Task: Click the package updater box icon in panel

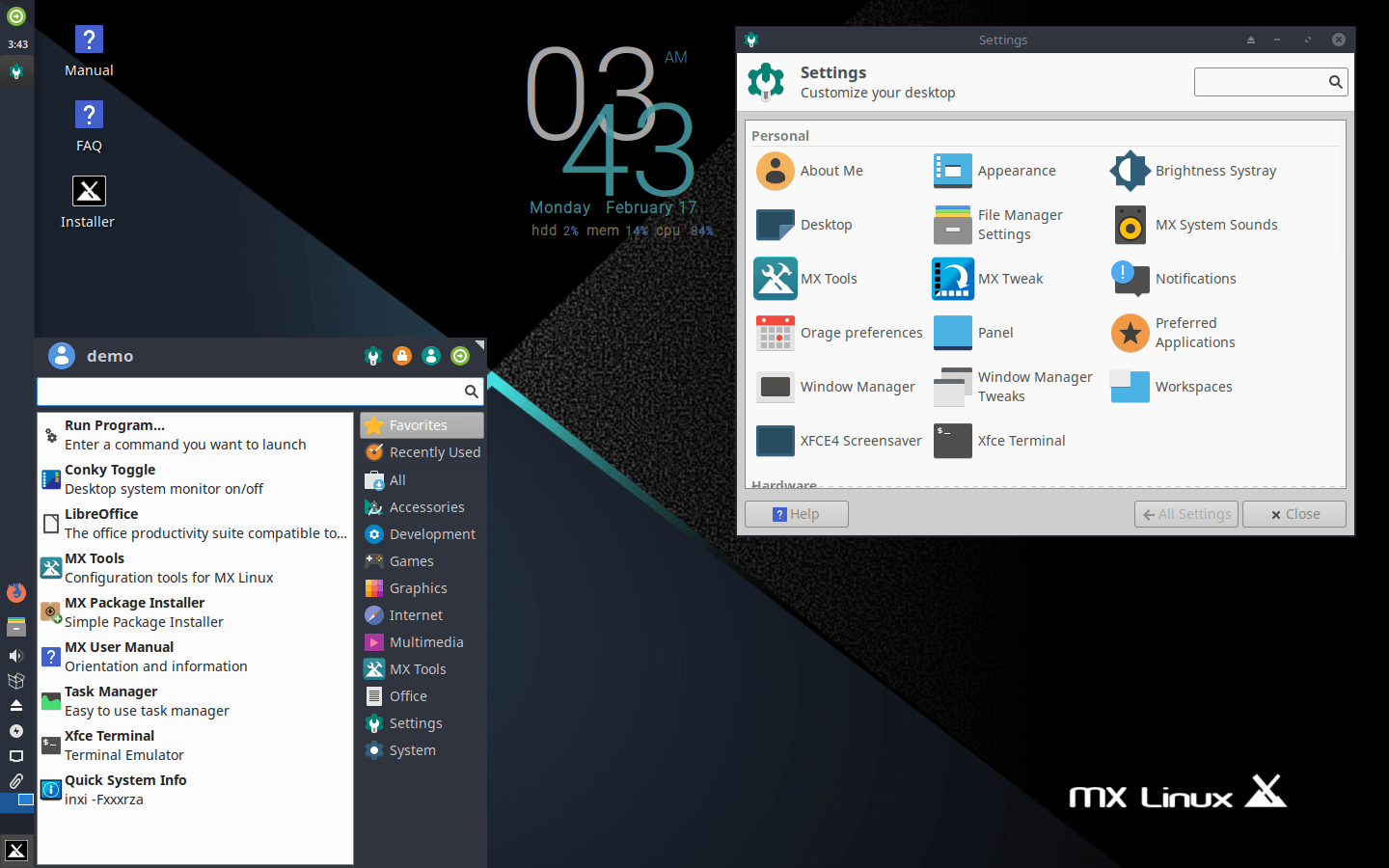Action: [16, 681]
